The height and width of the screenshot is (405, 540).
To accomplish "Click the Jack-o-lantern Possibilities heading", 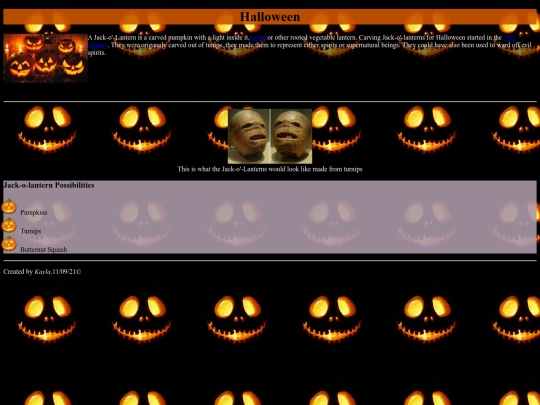I will pyautogui.click(x=49, y=185).
